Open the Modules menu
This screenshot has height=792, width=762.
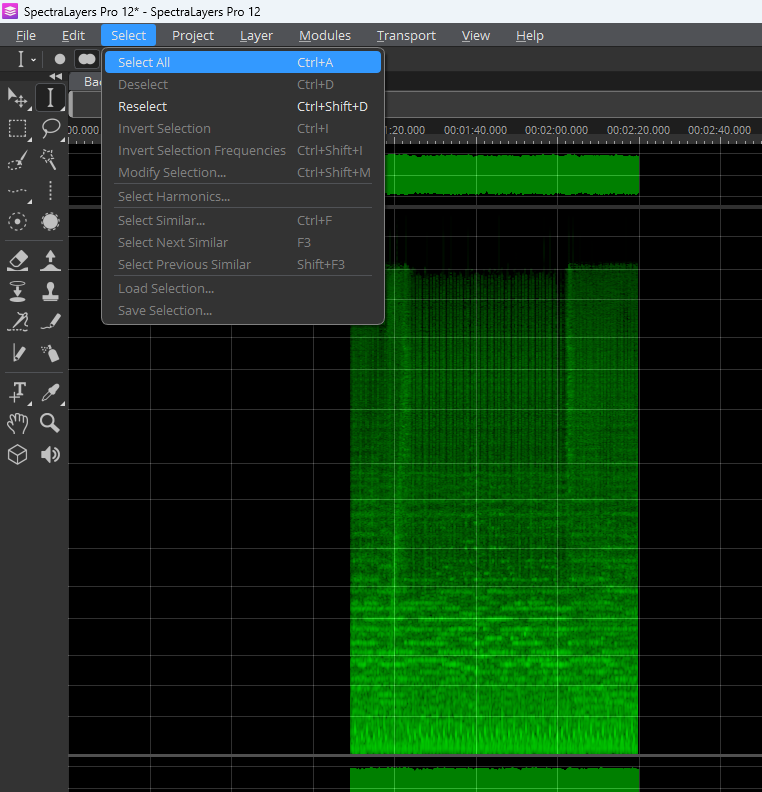pyautogui.click(x=325, y=35)
